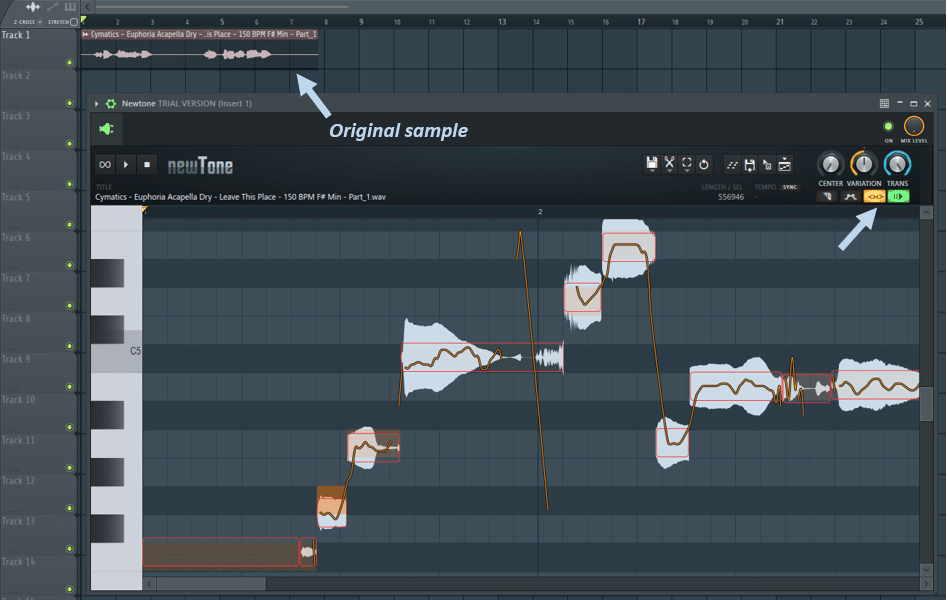This screenshot has width=948, height=600.
Task: Click the C5 key on the piano
Action: [117, 351]
